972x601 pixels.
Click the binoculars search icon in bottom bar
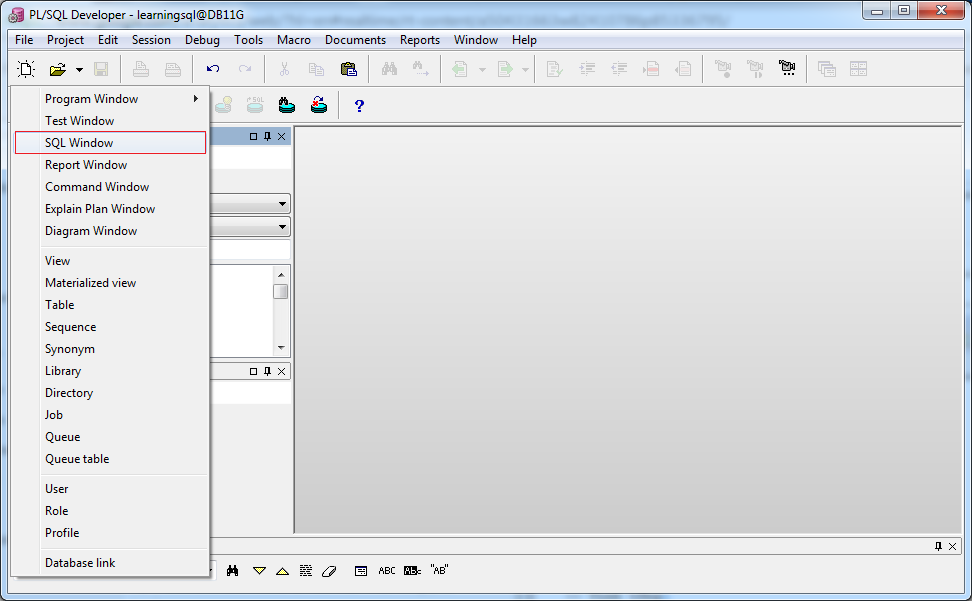[x=232, y=571]
